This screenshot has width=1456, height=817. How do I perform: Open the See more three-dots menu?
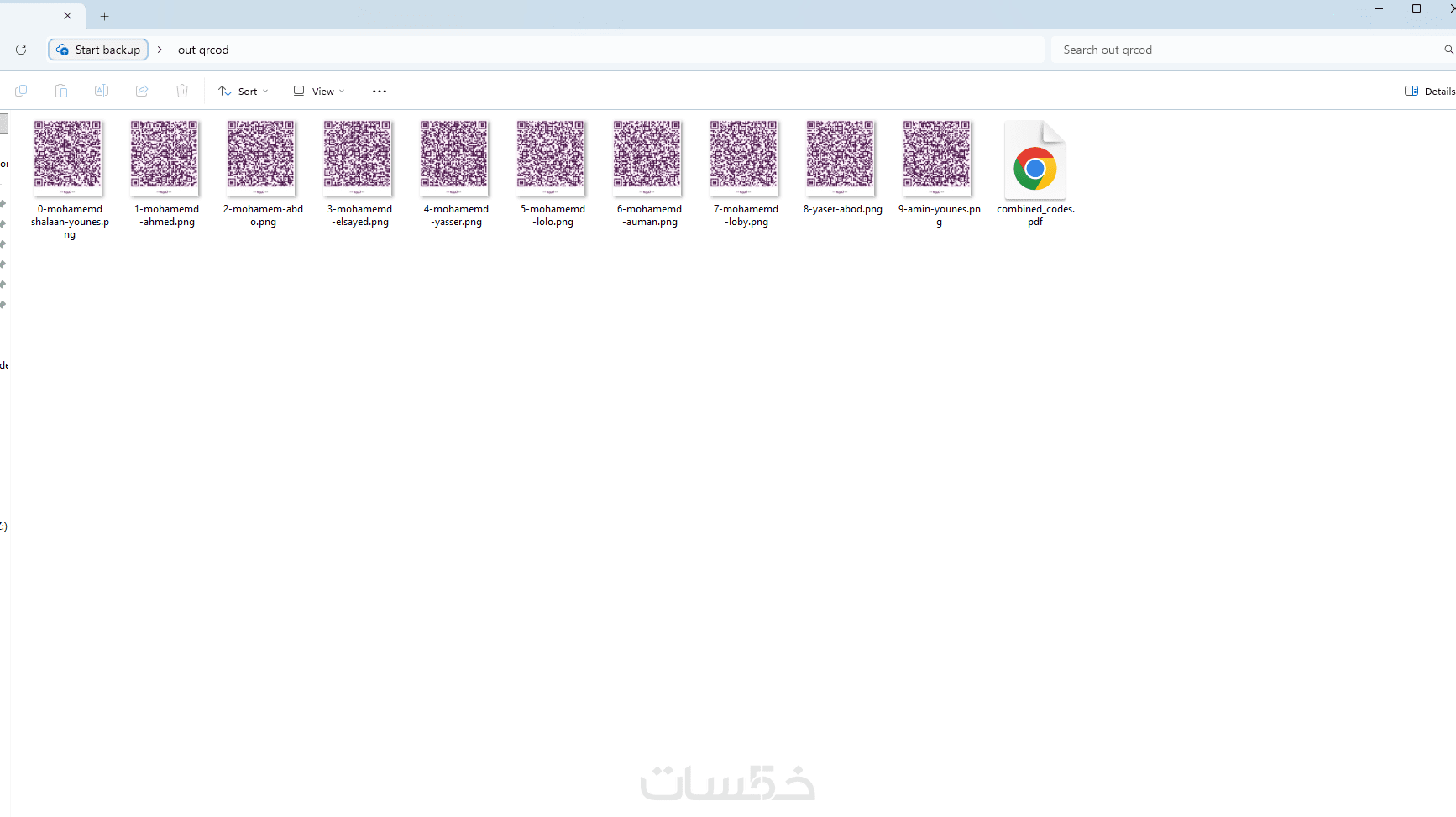(x=380, y=92)
